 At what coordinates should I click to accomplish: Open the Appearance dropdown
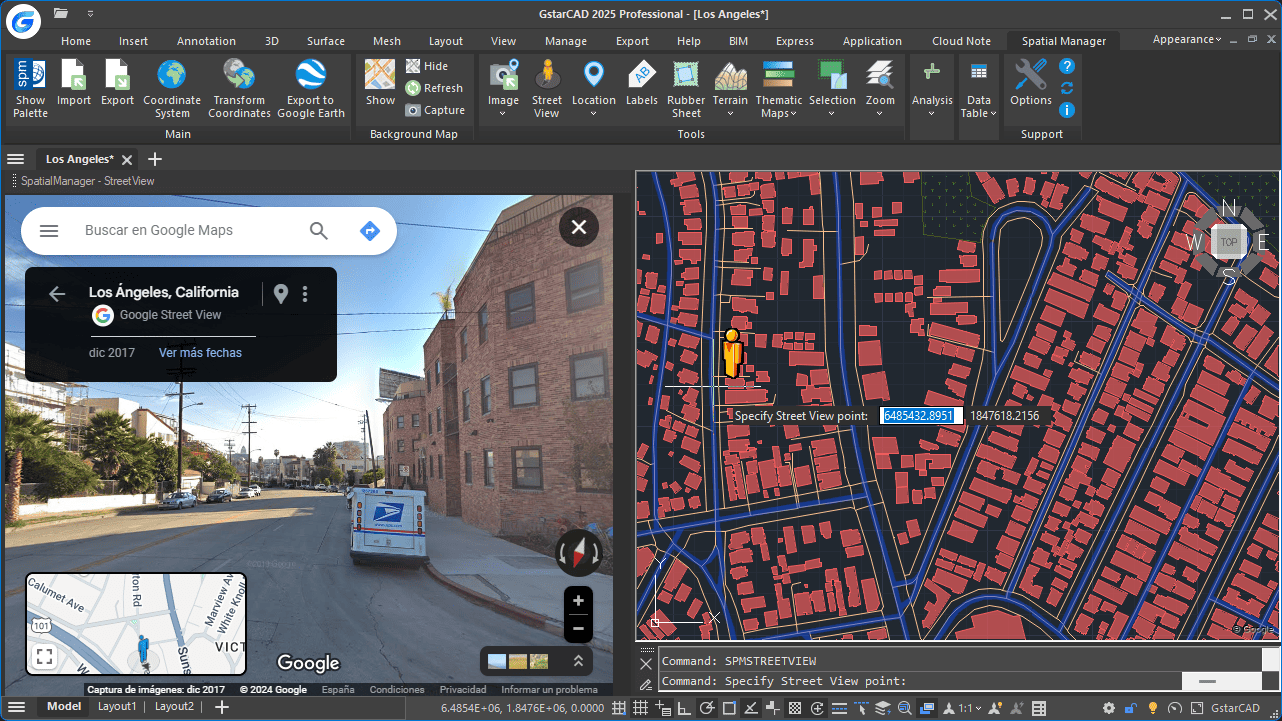[1187, 39]
